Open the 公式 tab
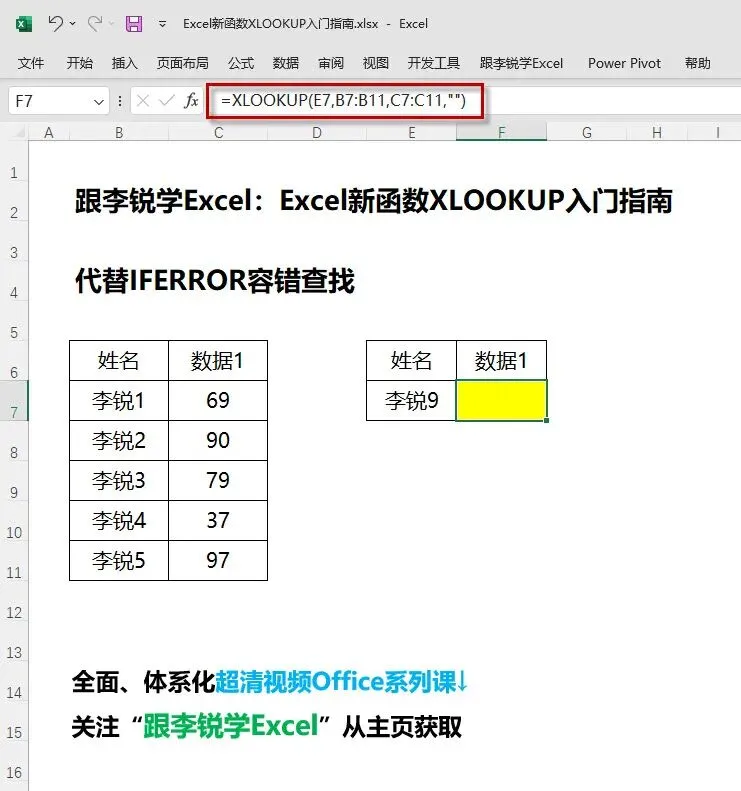This screenshot has height=791, width=741. tap(241, 63)
